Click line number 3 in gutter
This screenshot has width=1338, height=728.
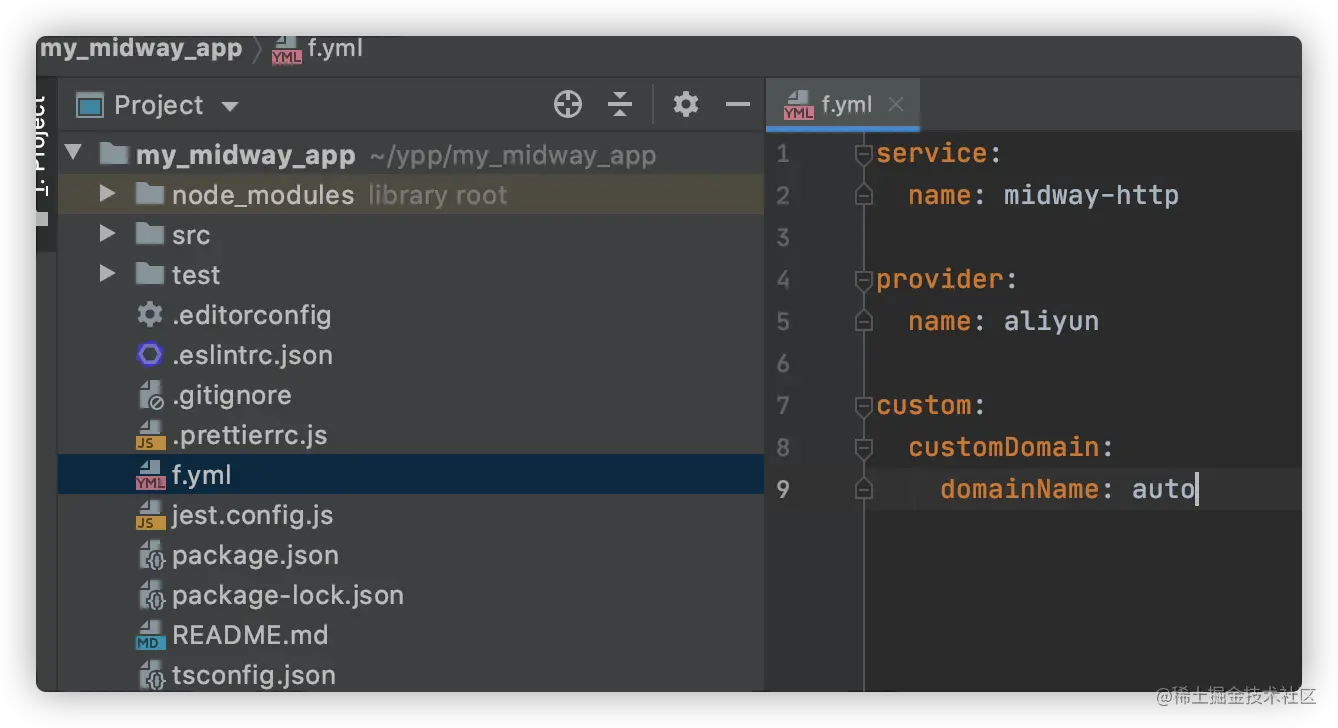coord(782,237)
